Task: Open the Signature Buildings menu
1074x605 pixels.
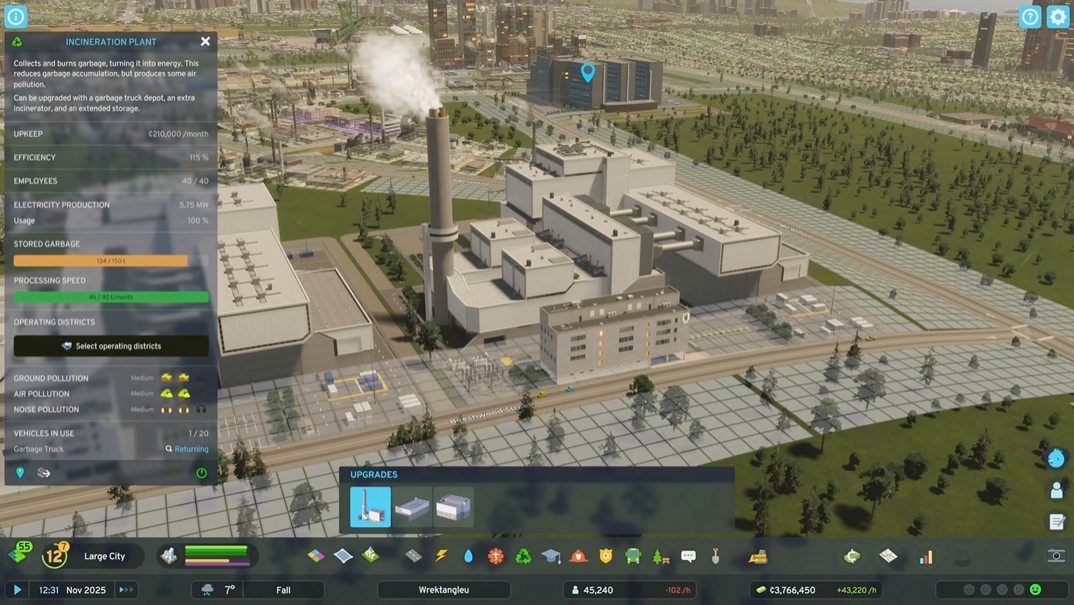Action: (371, 556)
